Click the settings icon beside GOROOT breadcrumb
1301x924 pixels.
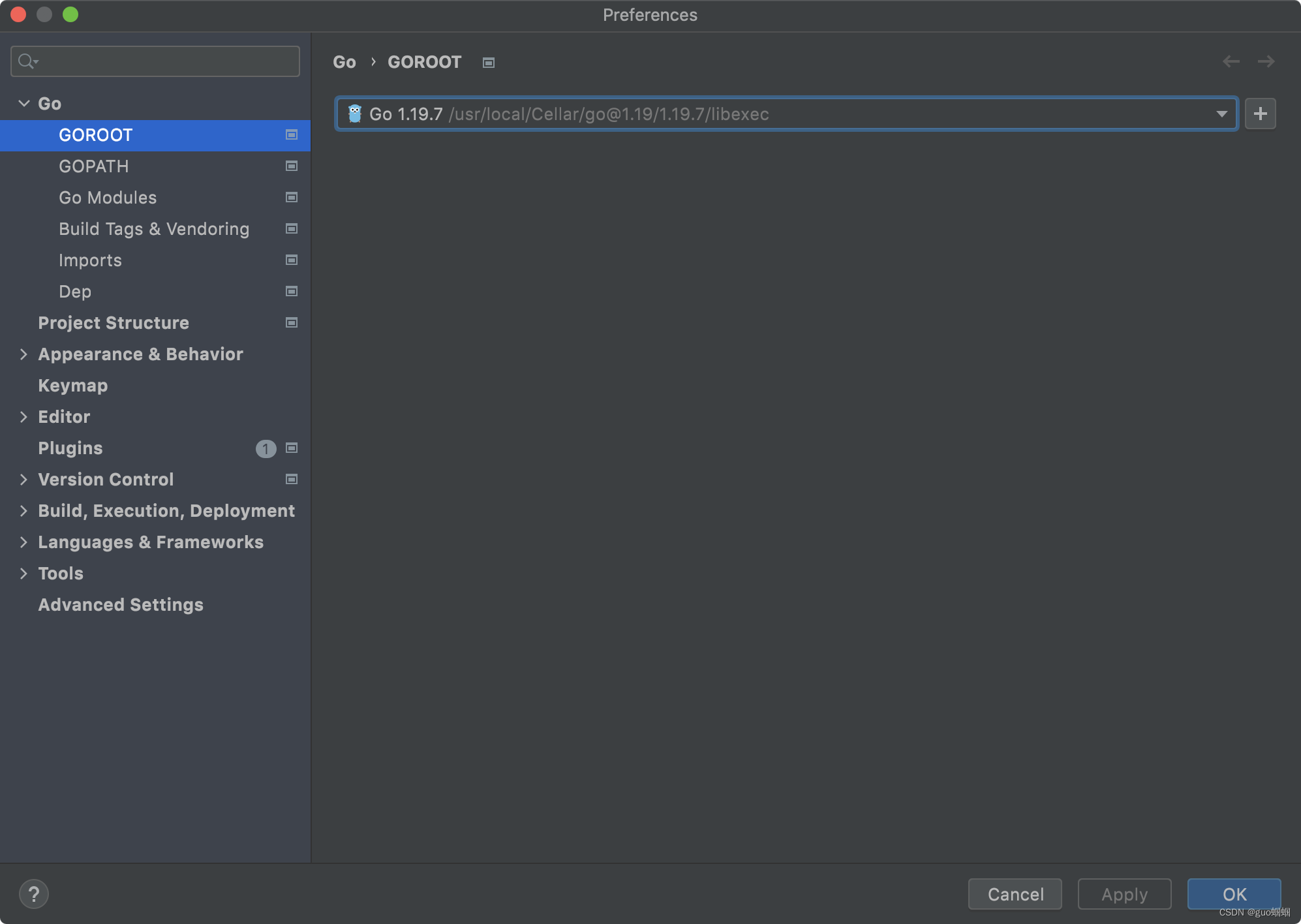[488, 62]
